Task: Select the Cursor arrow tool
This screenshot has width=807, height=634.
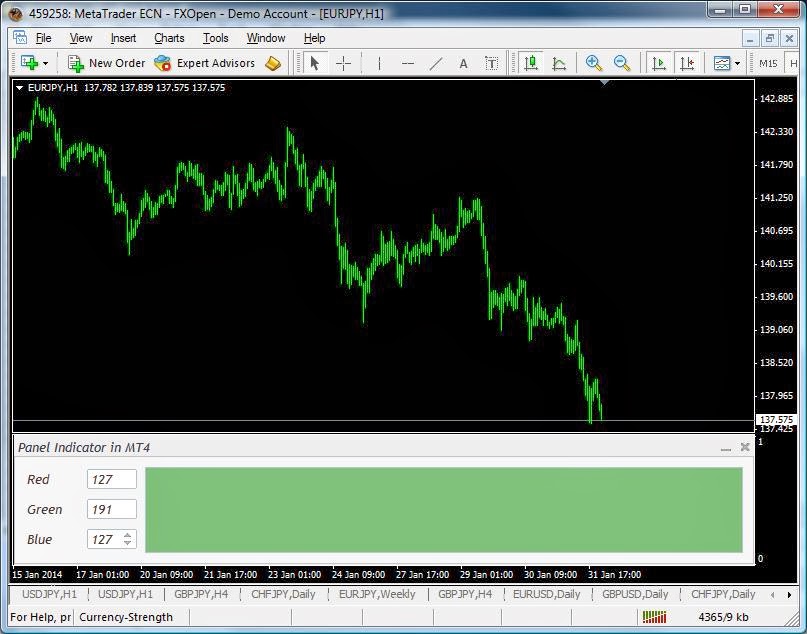Action: click(x=314, y=63)
